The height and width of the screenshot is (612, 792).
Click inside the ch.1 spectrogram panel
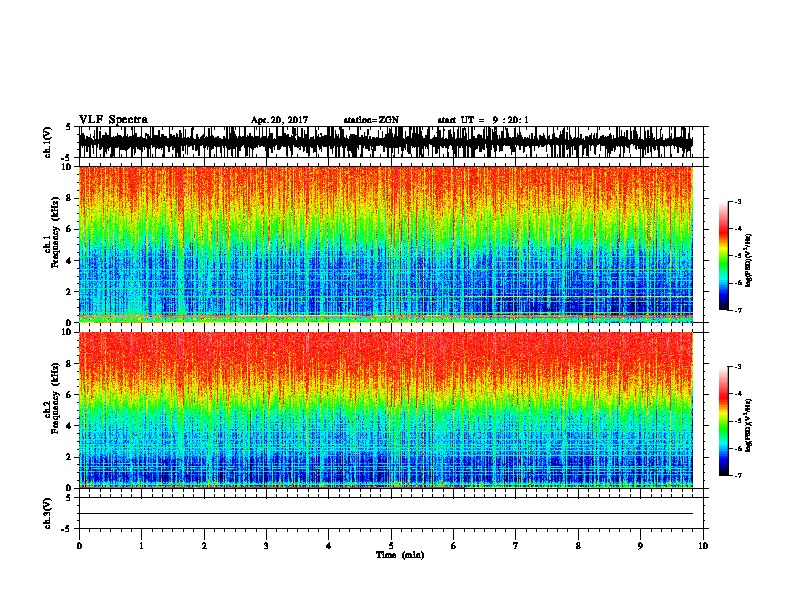pos(385,244)
